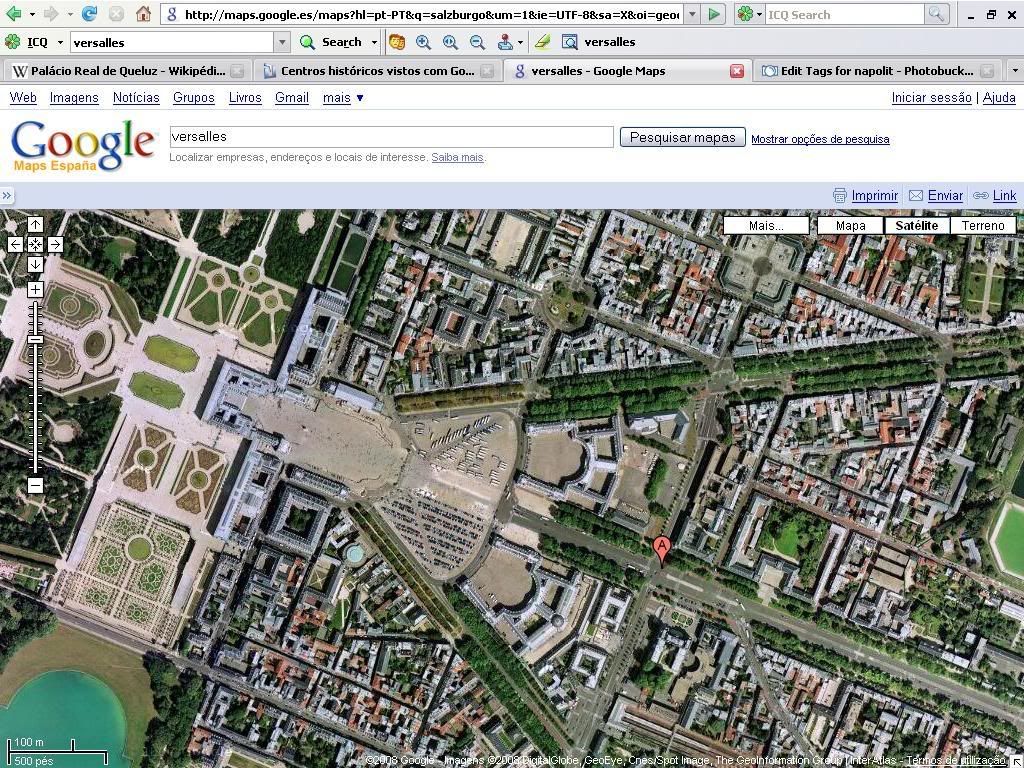The width and height of the screenshot is (1024, 768).
Task: Expand the collapsed left side panel
Action: pos(7,196)
